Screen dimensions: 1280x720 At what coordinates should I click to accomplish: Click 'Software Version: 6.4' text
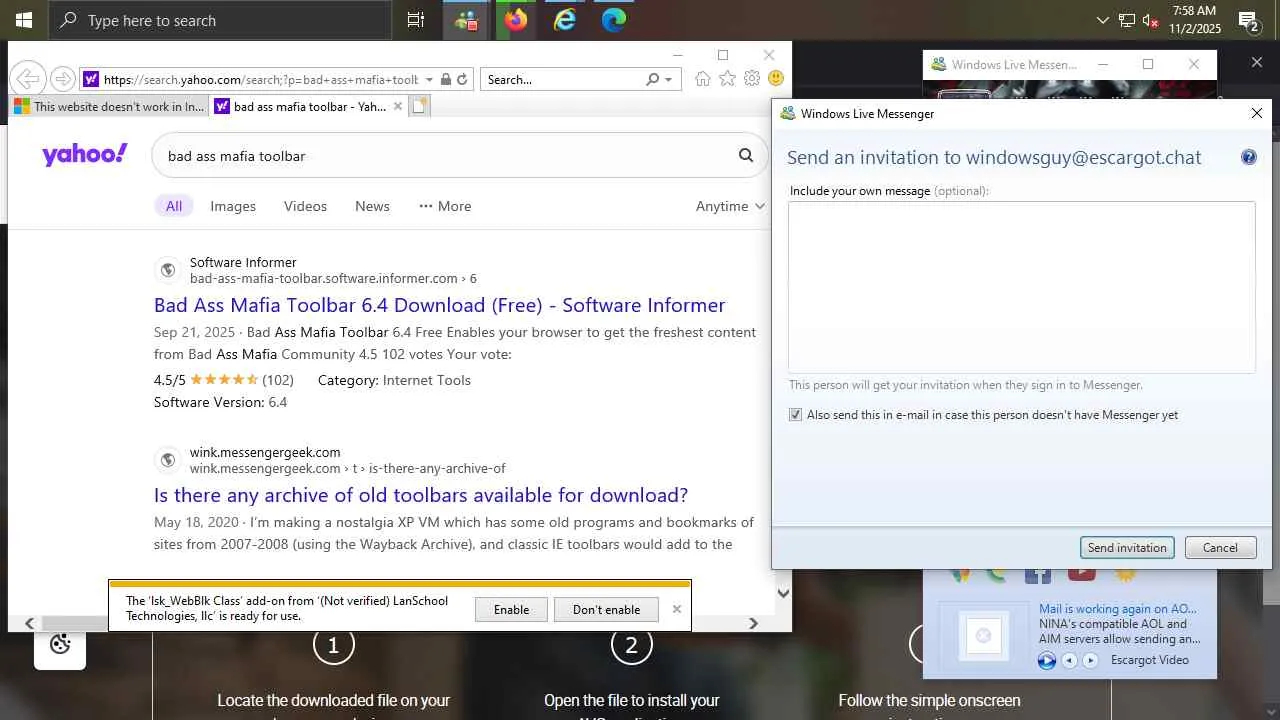220,402
